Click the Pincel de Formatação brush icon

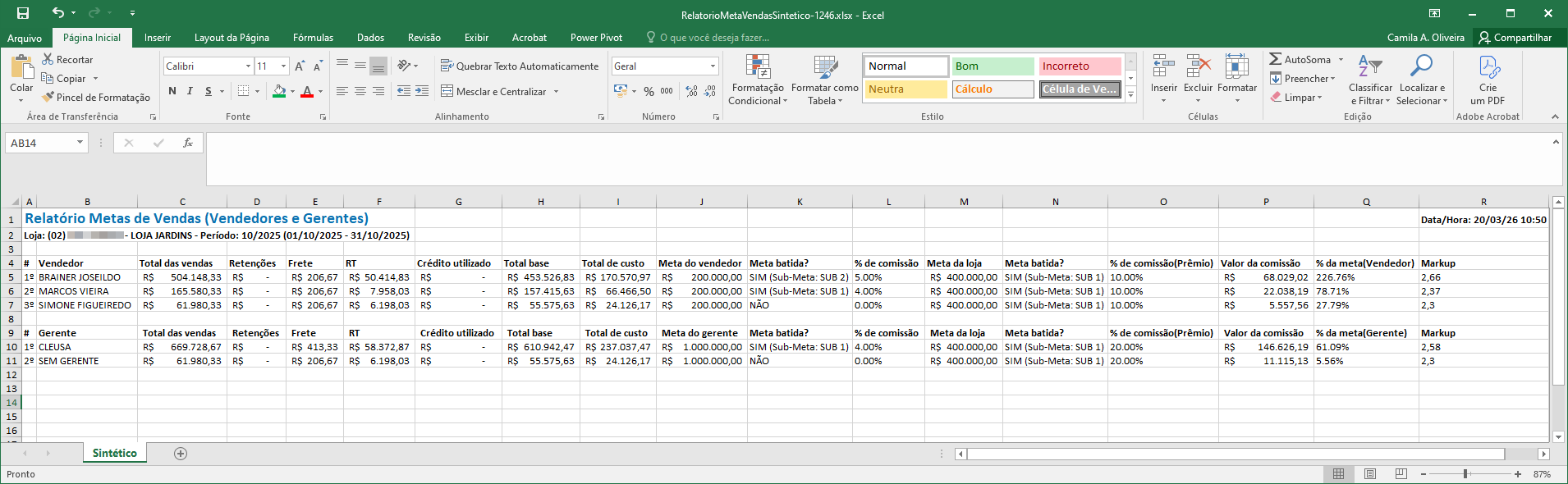coord(48,97)
